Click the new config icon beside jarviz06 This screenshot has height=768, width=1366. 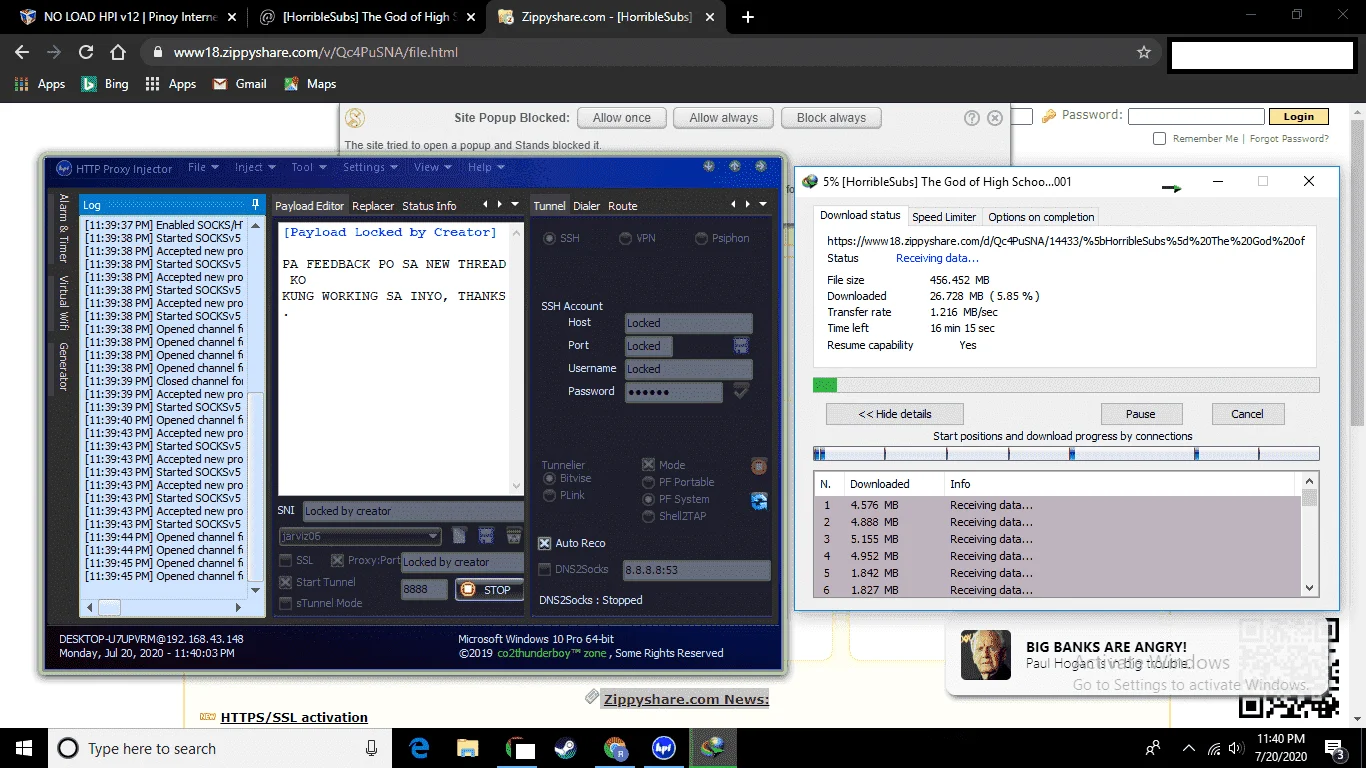(459, 536)
